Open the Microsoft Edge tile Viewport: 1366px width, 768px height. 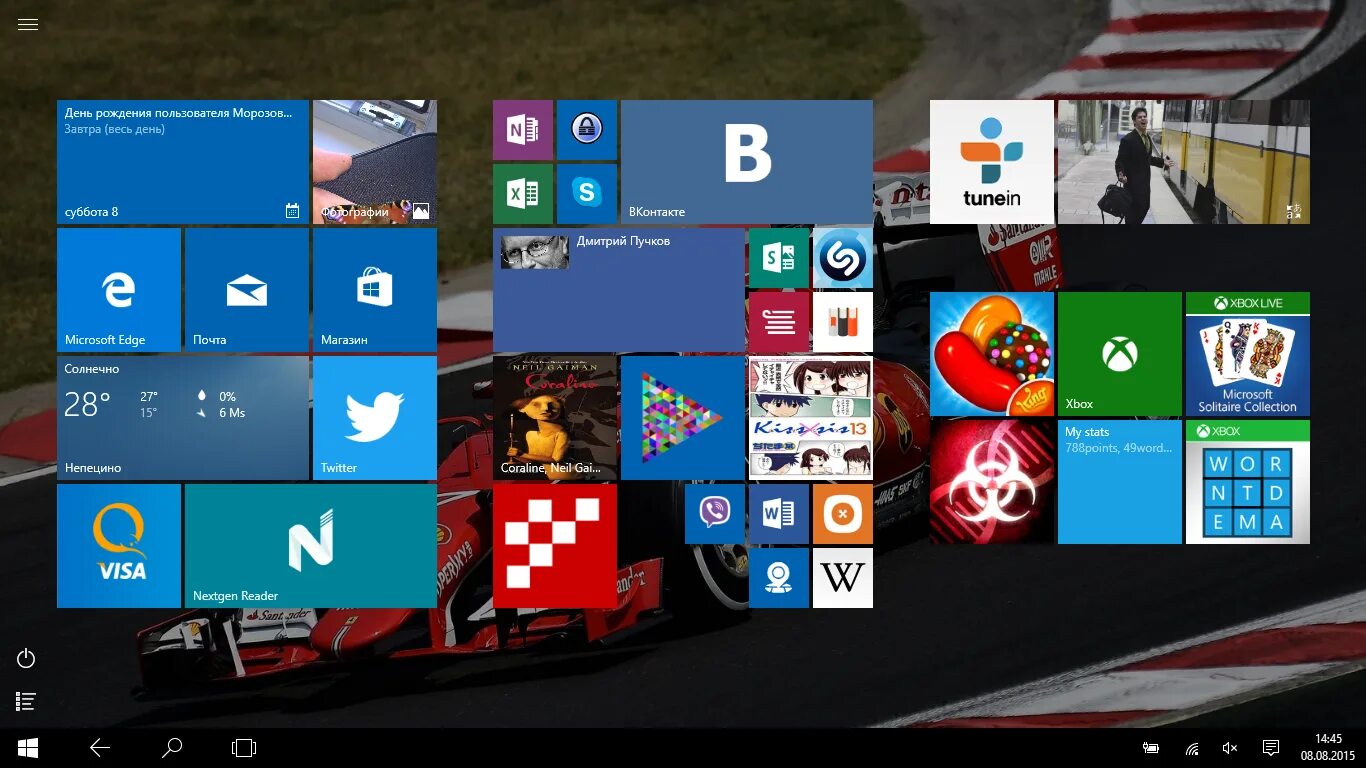click(x=119, y=290)
